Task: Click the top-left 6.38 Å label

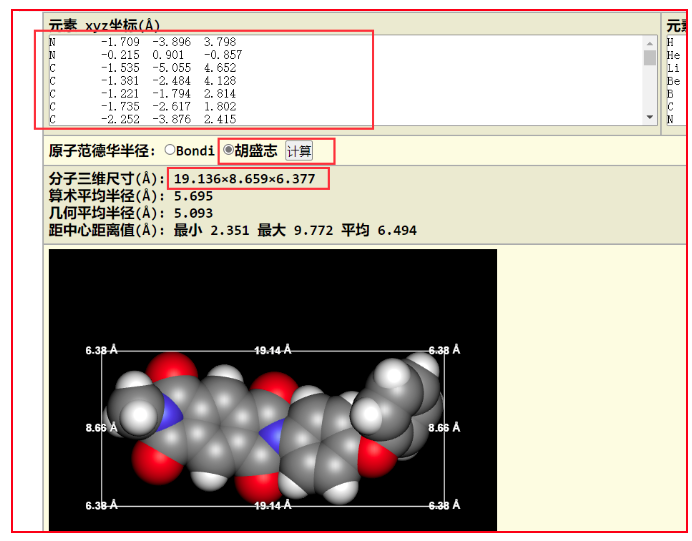Action: [x=102, y=350]
